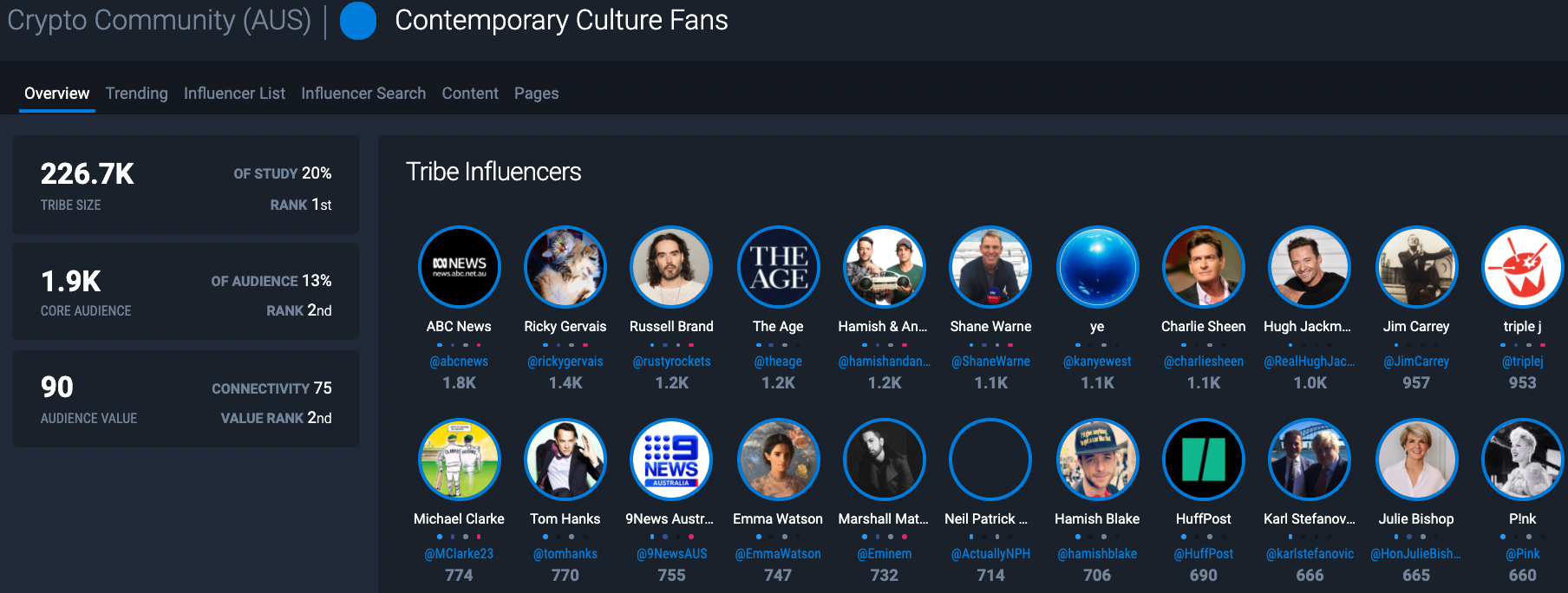Click Julie Bishop's name label
Screen dimensions: 1568x593
coord(1416,519)
